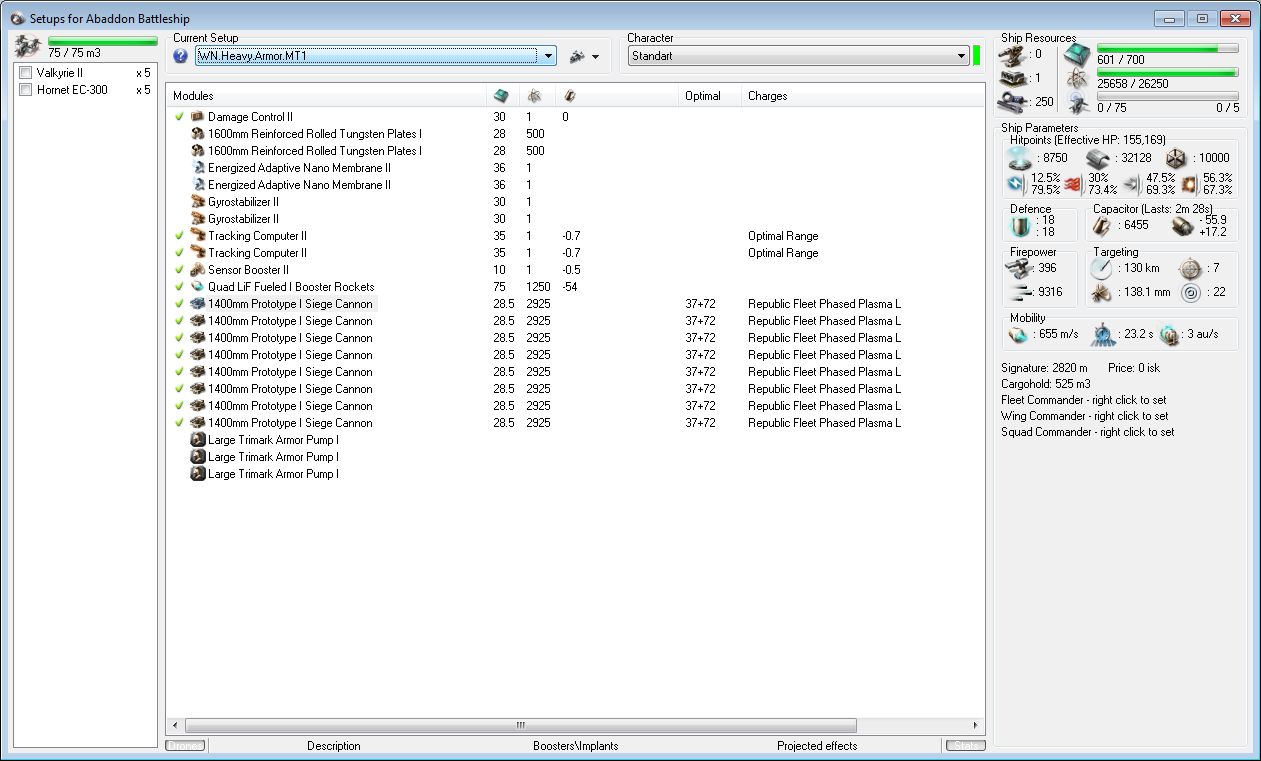Click the shield hitpoints icon showing 8750
Viewport: 1261px width, 761px height.
[1021, 158]
